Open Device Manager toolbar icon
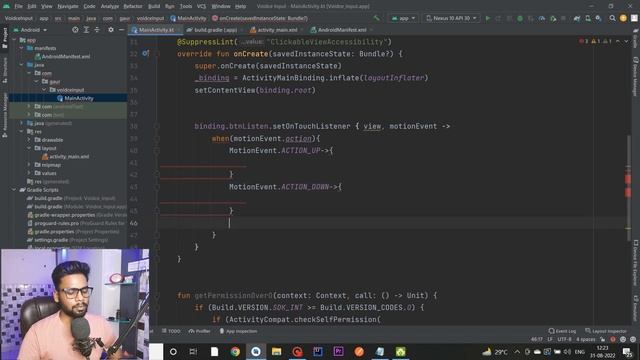Image resolution: width=640 pixels, height=360 pixels. [588, 18]
